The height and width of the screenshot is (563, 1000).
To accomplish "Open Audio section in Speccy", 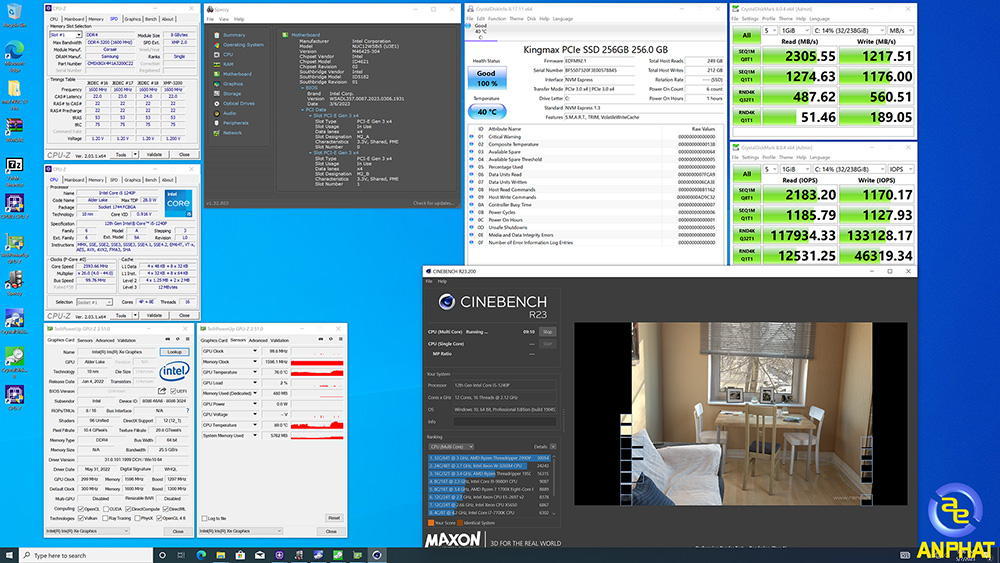I will coord(229,113).
